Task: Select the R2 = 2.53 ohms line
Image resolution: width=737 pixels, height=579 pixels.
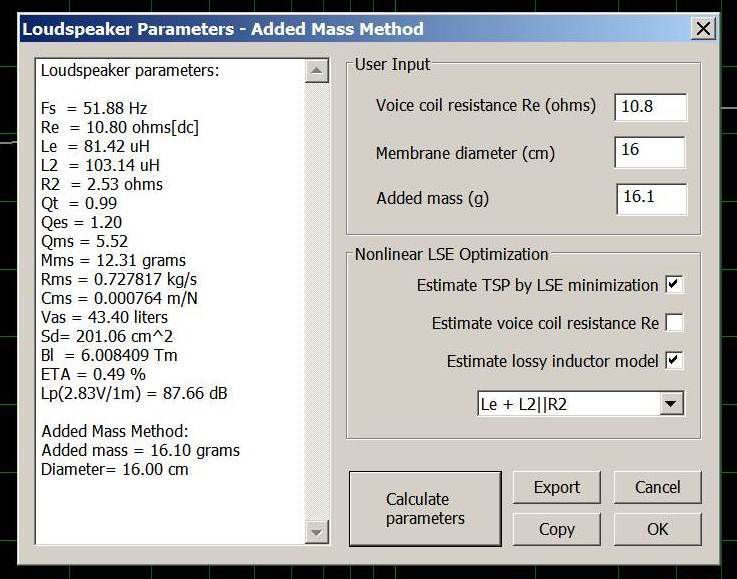Action: 102,184
